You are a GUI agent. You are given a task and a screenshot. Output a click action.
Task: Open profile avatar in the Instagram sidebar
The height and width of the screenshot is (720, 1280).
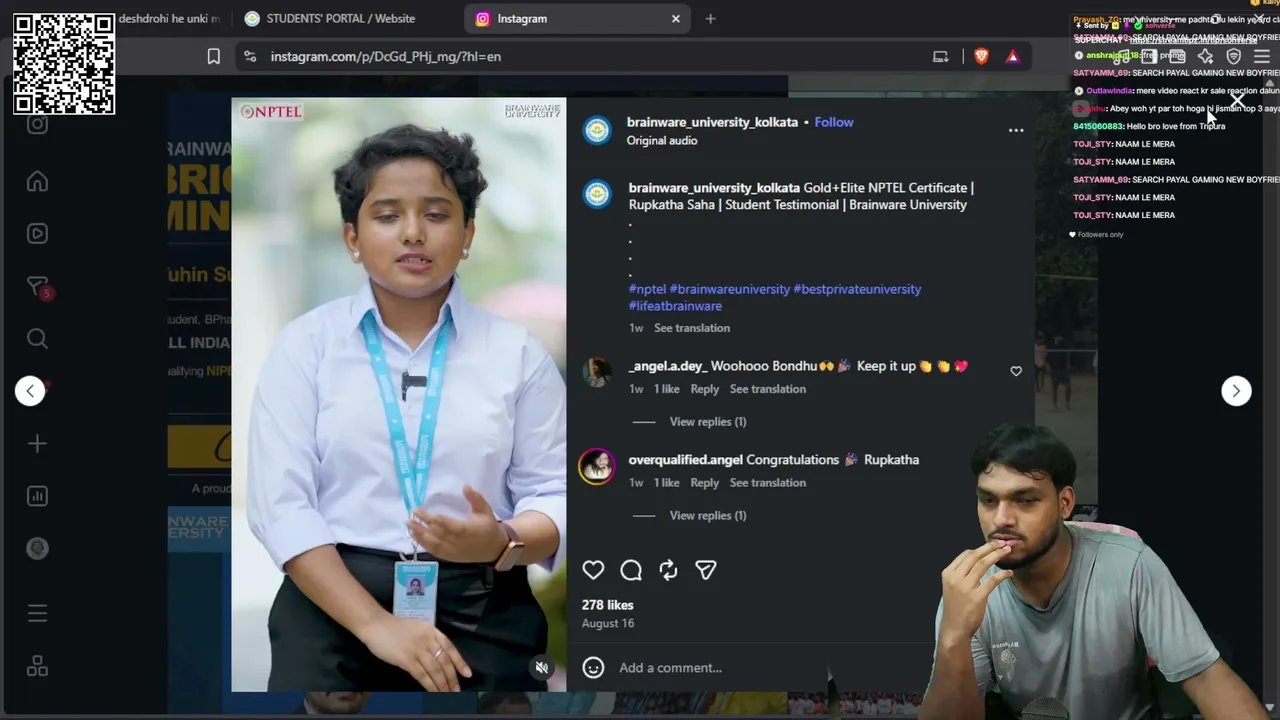37,548
